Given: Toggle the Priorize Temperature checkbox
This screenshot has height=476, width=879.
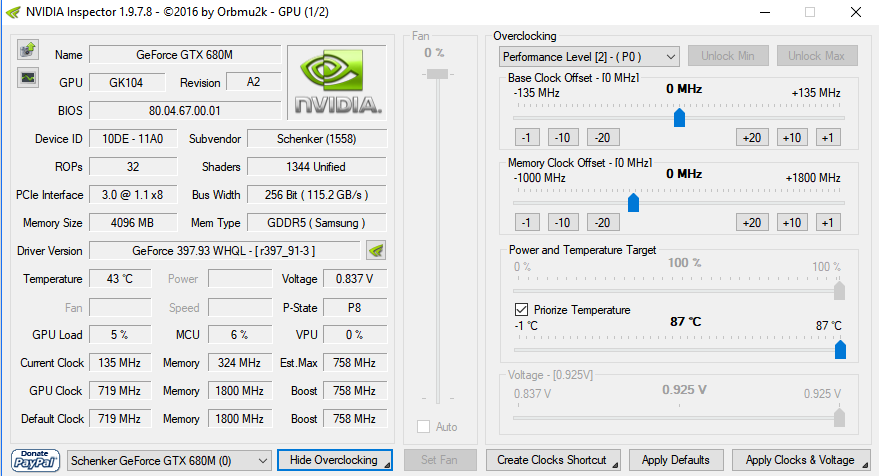Looking at the screenshot, I should tap(521, 309).
